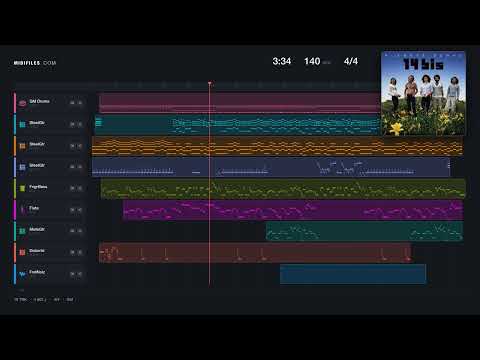Mute the FngrBass track
This screenshot has width=480, height=360.
(x=72, y=188)
